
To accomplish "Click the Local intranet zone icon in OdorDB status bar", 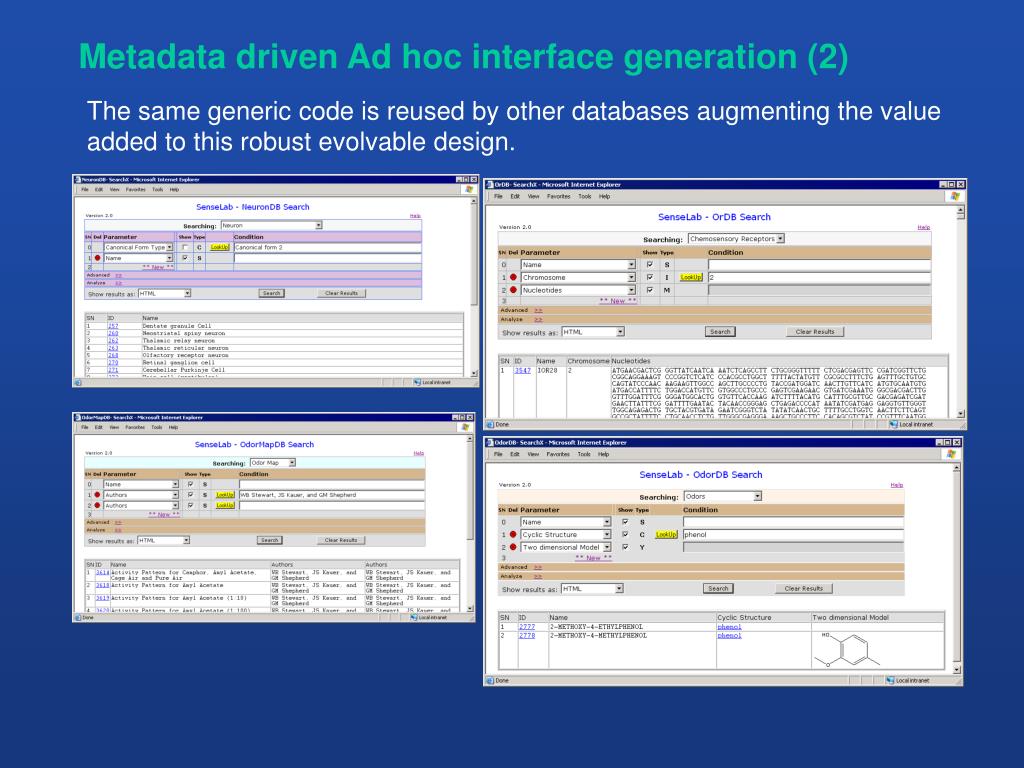I will (x=890, y=680).
